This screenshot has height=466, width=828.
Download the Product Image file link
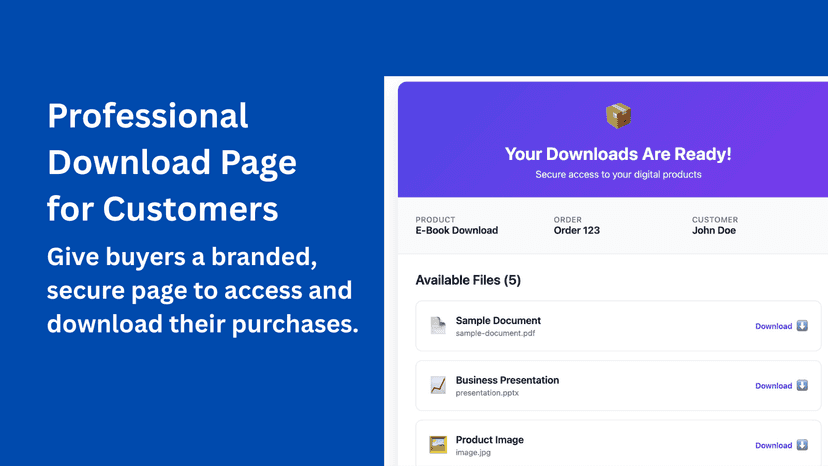click(x=774, y=445)
